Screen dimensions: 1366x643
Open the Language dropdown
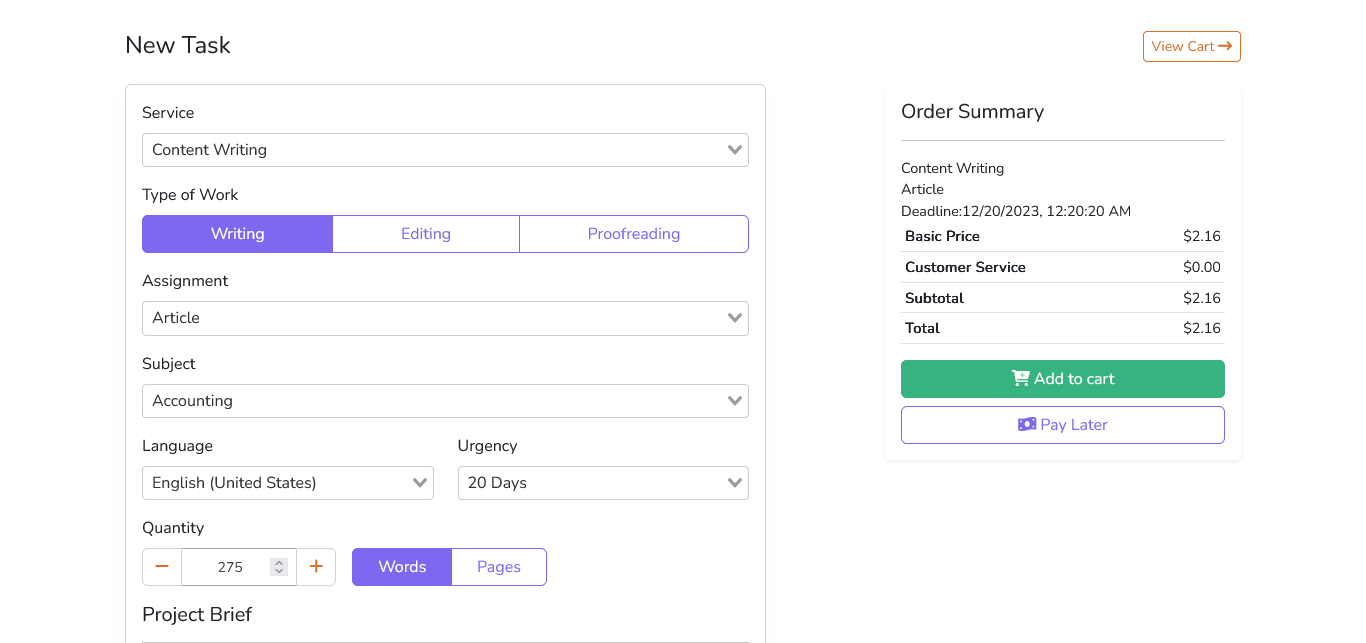coord(287,483)
